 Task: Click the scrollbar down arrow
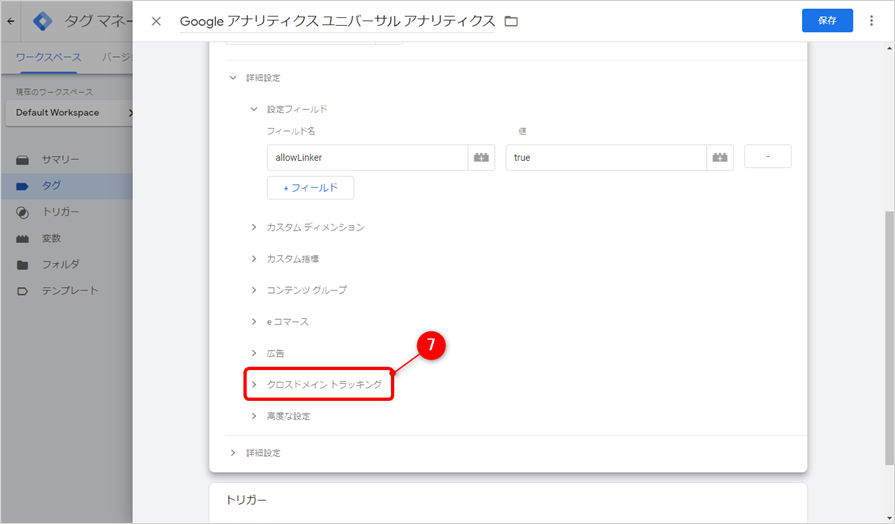889,518
